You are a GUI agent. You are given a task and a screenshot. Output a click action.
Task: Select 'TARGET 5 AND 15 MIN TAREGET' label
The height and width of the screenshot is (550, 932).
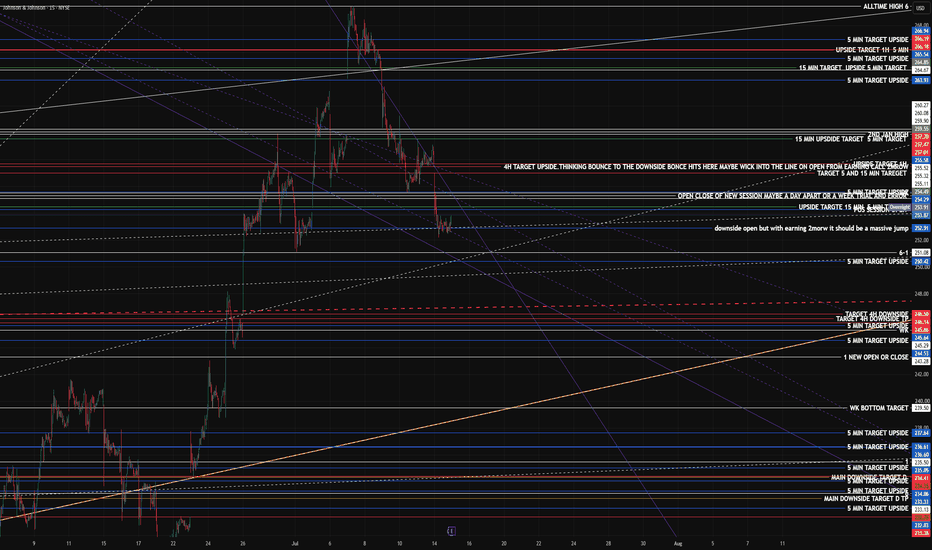(862, 174)
